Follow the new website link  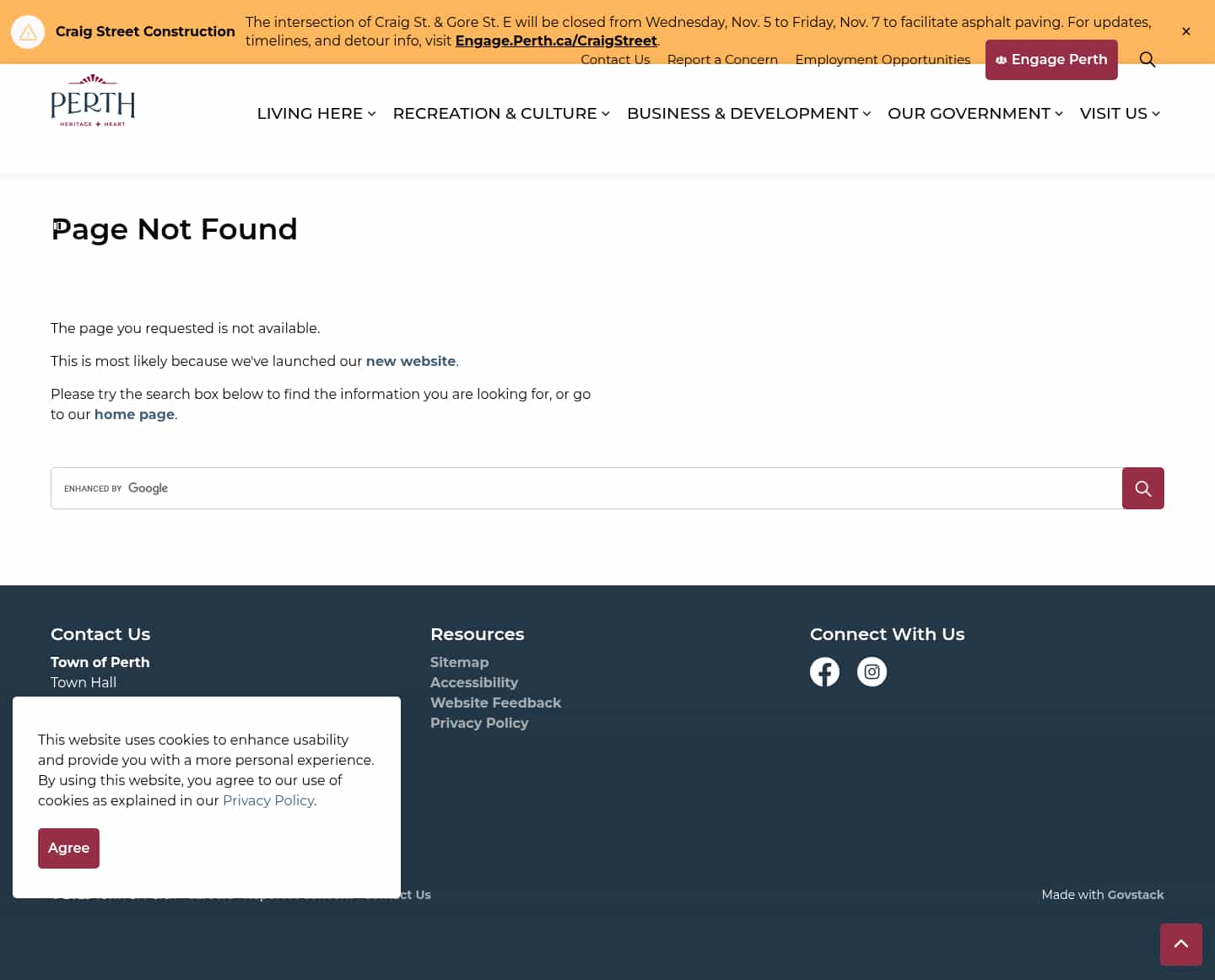pyautogui.click(x=411, y=361)
